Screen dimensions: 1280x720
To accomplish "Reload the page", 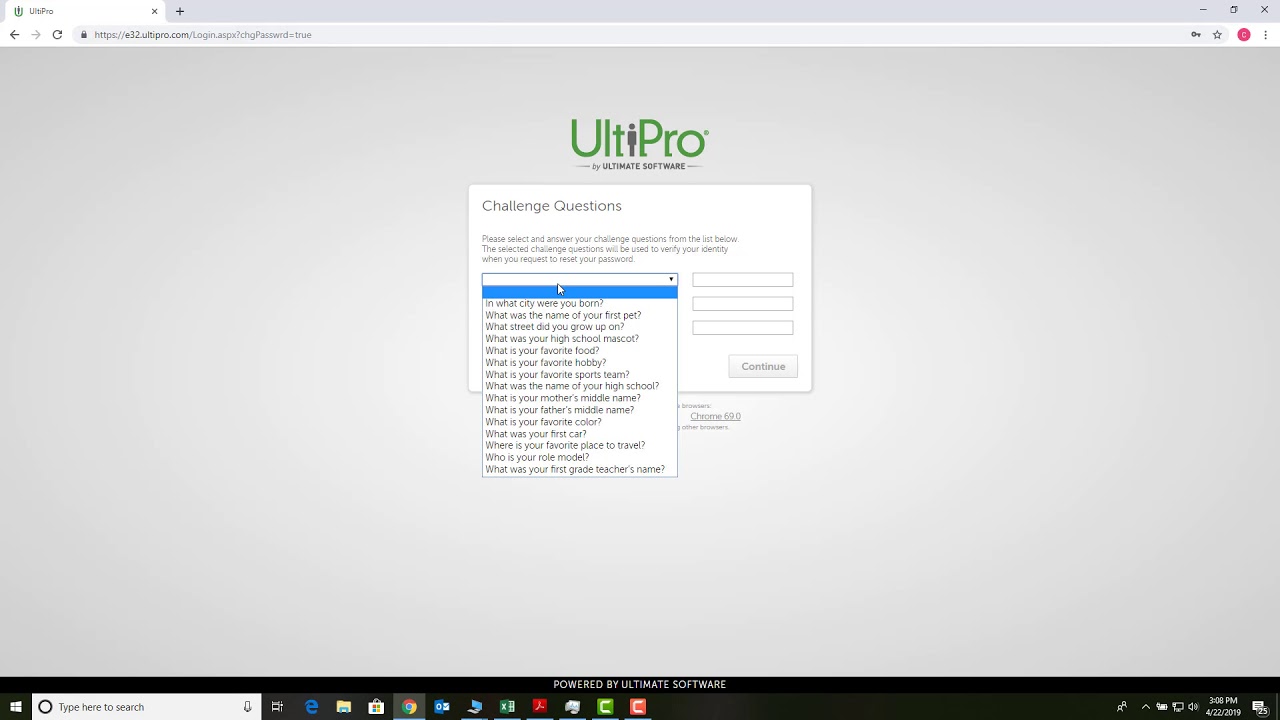I will point(57,34).
